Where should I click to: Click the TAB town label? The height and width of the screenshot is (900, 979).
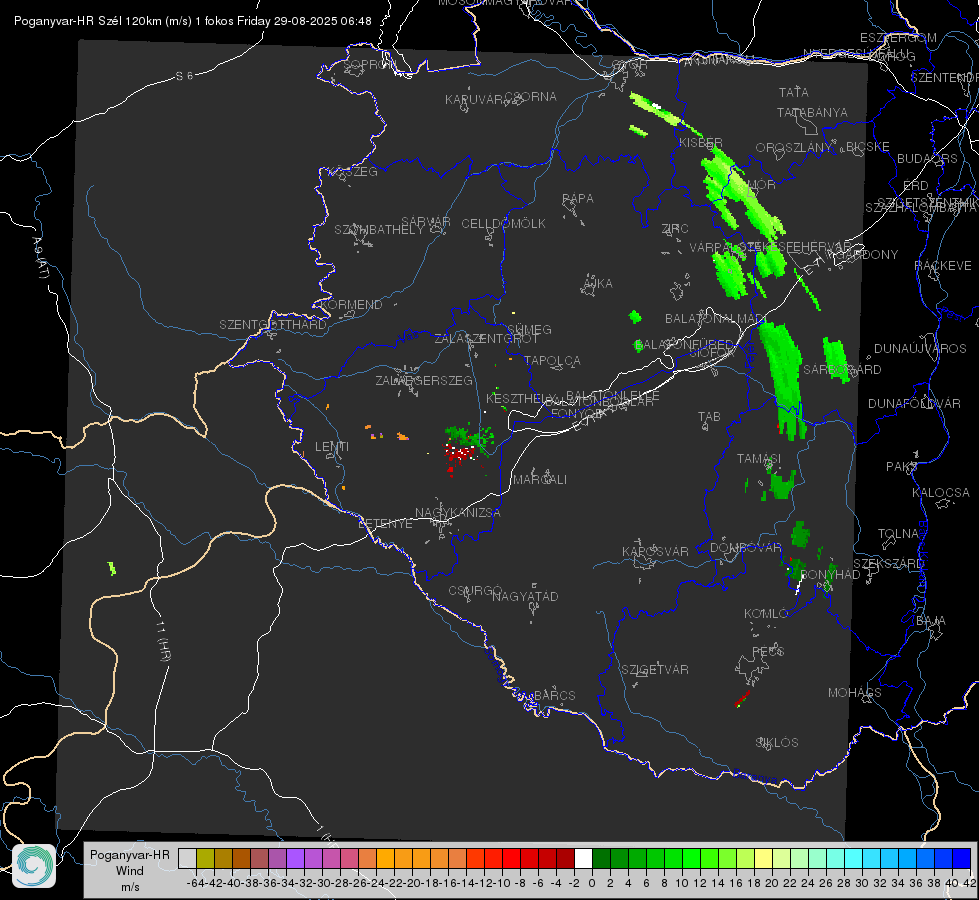click(x=709, y=417)
